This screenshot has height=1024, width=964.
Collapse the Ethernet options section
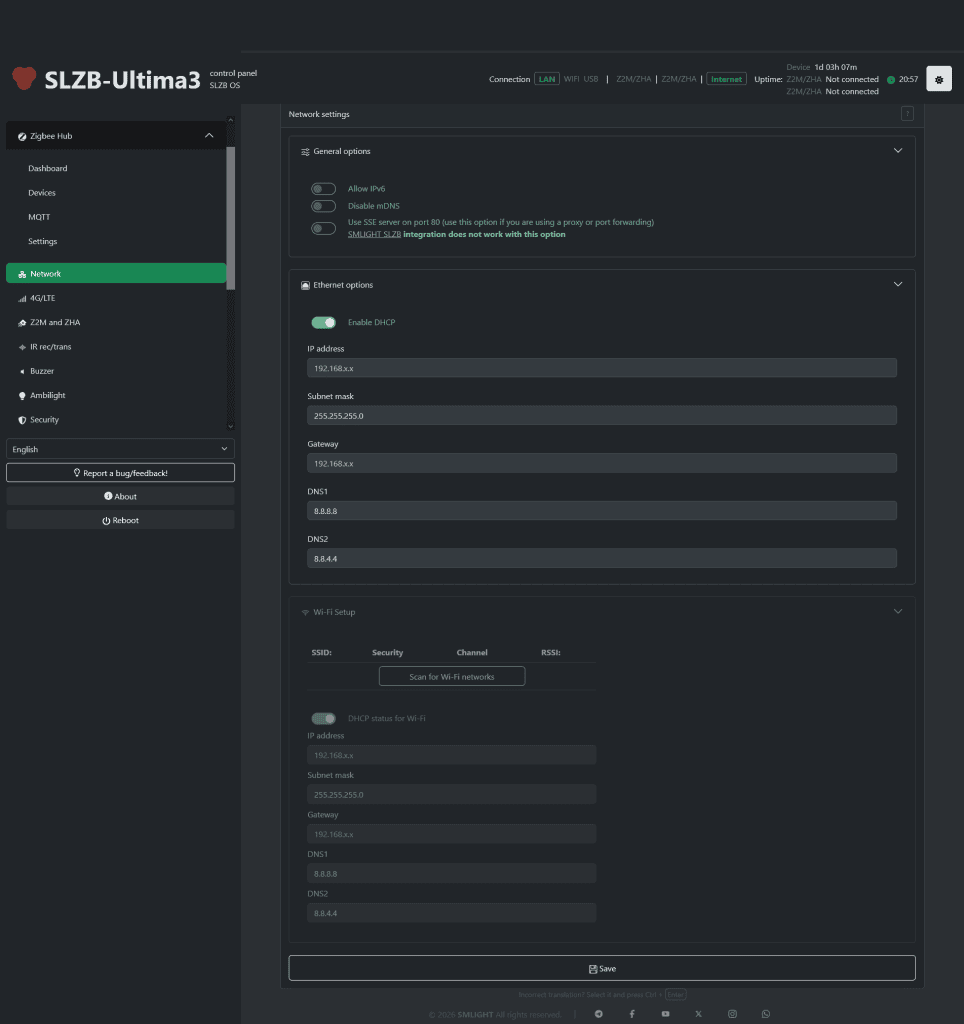[897, 284]
